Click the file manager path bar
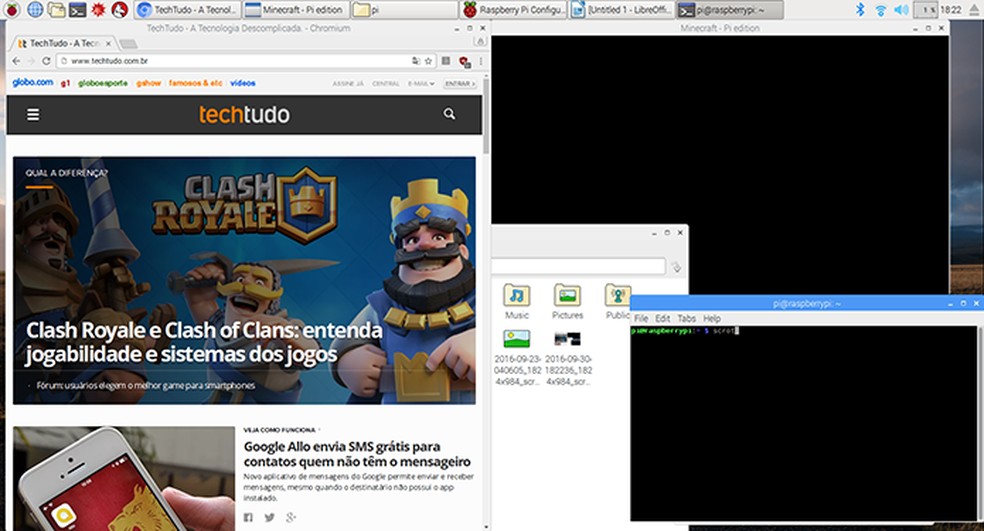 coord(577,266)
